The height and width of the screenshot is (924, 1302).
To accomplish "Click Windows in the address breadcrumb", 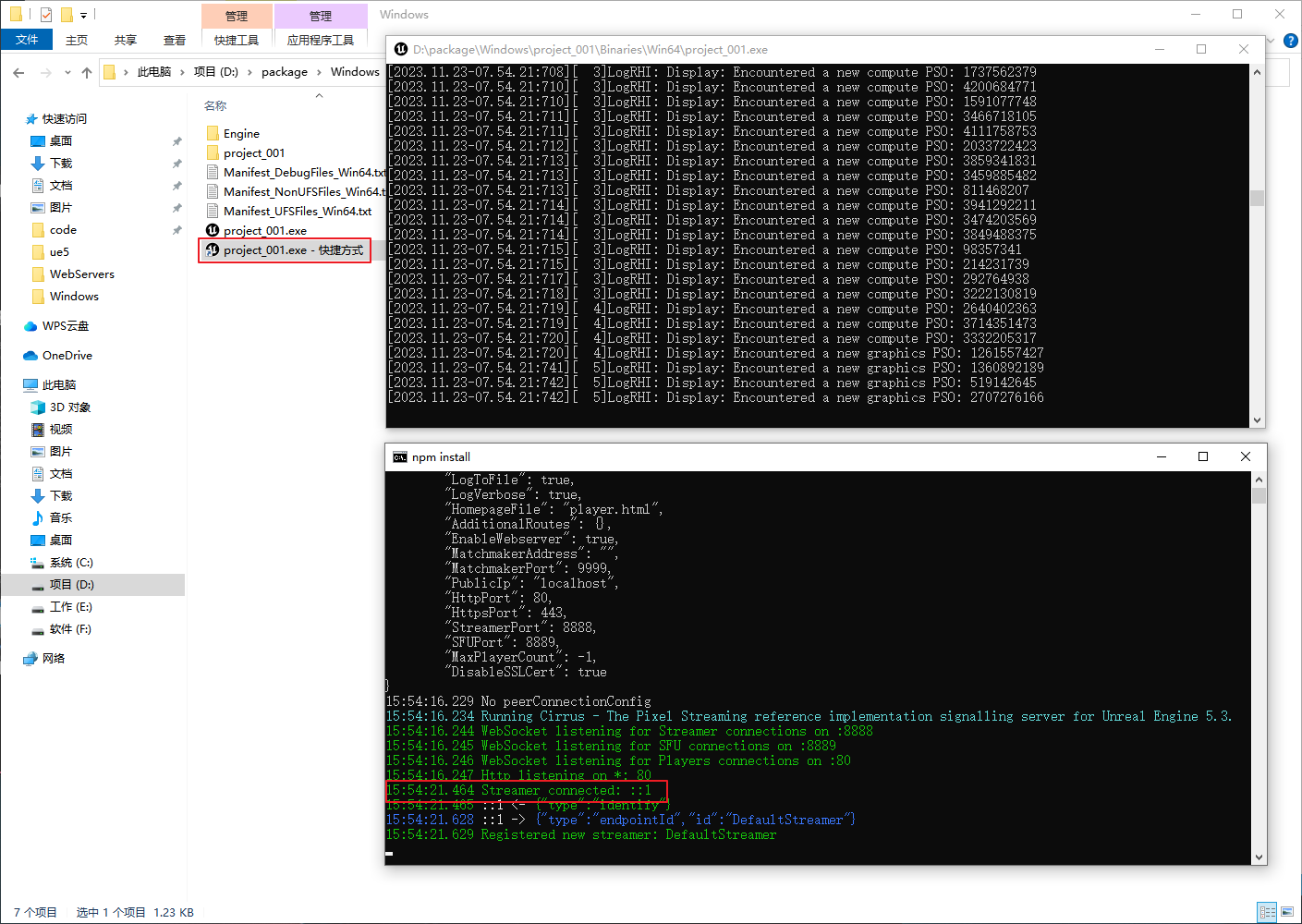I will pos(355,72).
